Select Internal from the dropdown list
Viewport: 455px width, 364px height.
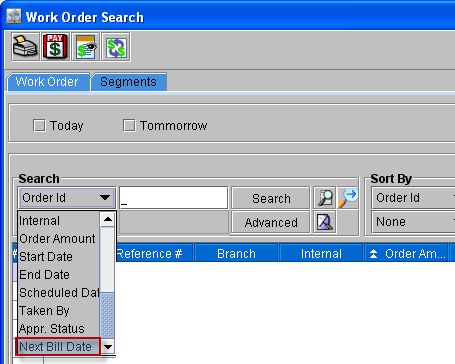pyautogui.click(x=59, y=221)
